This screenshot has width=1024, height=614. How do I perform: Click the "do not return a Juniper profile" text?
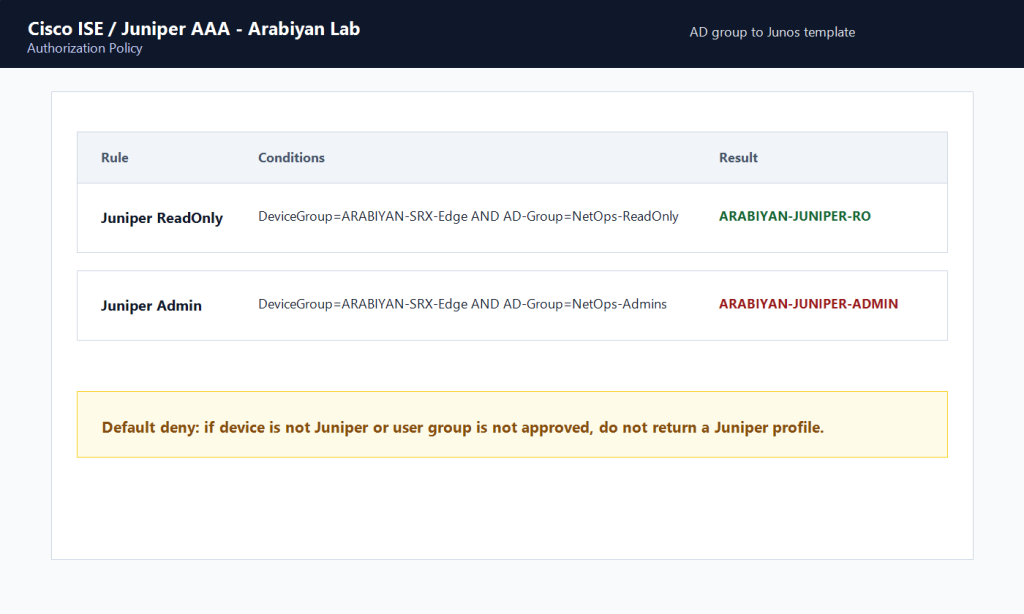[711, 427]
